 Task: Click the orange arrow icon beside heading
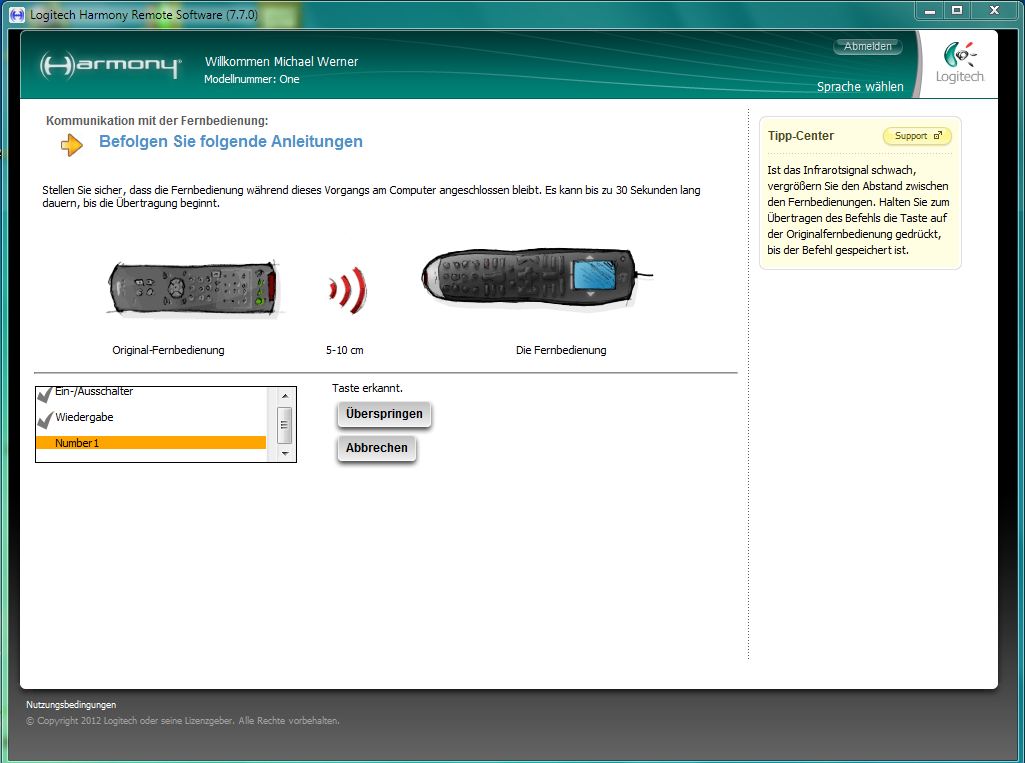pyautogui.click(x=72, y=144)
